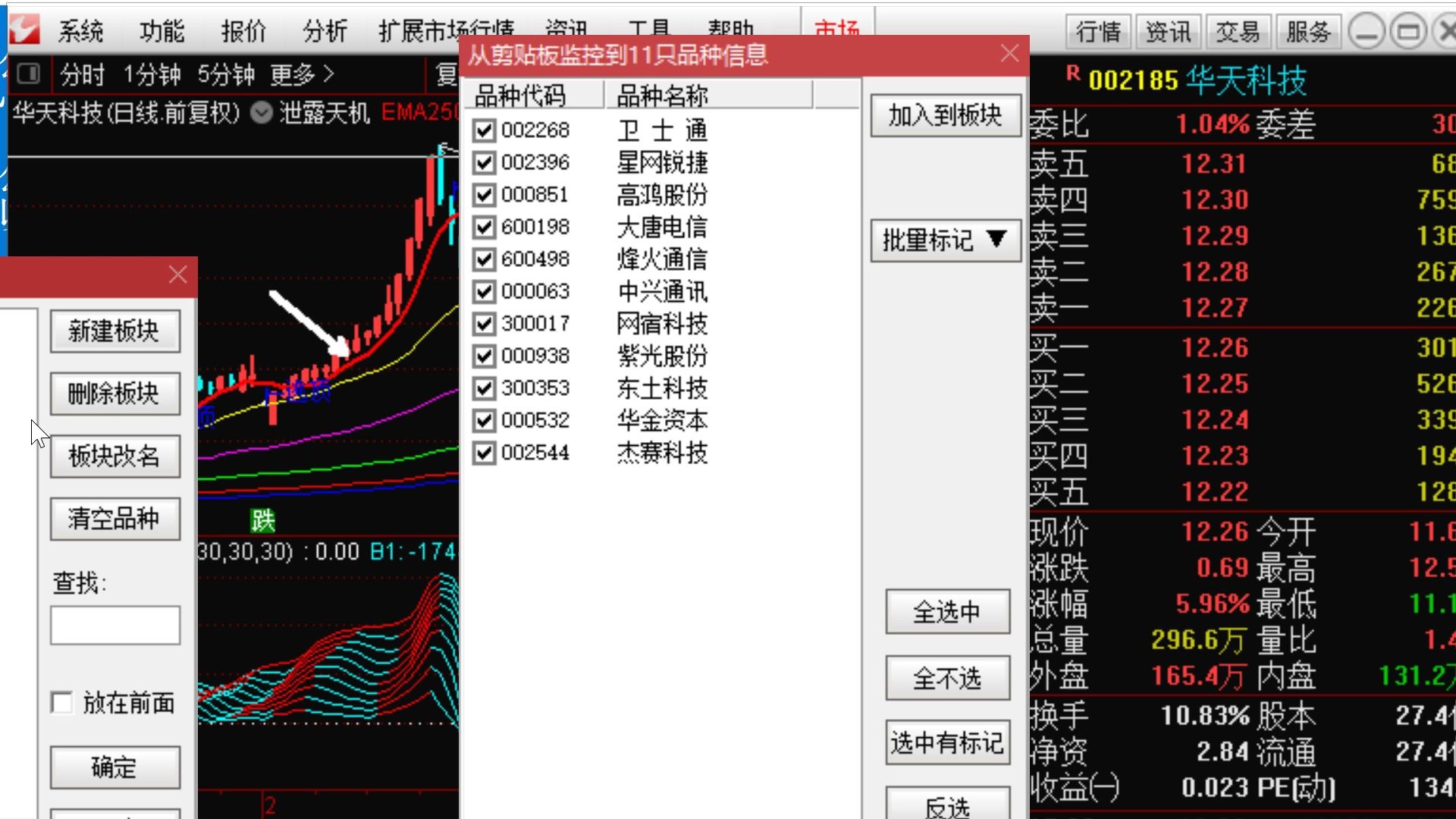Uncheck stock 000938 紫光股份
Screen dimensions: 1456x819
point(484,356)
